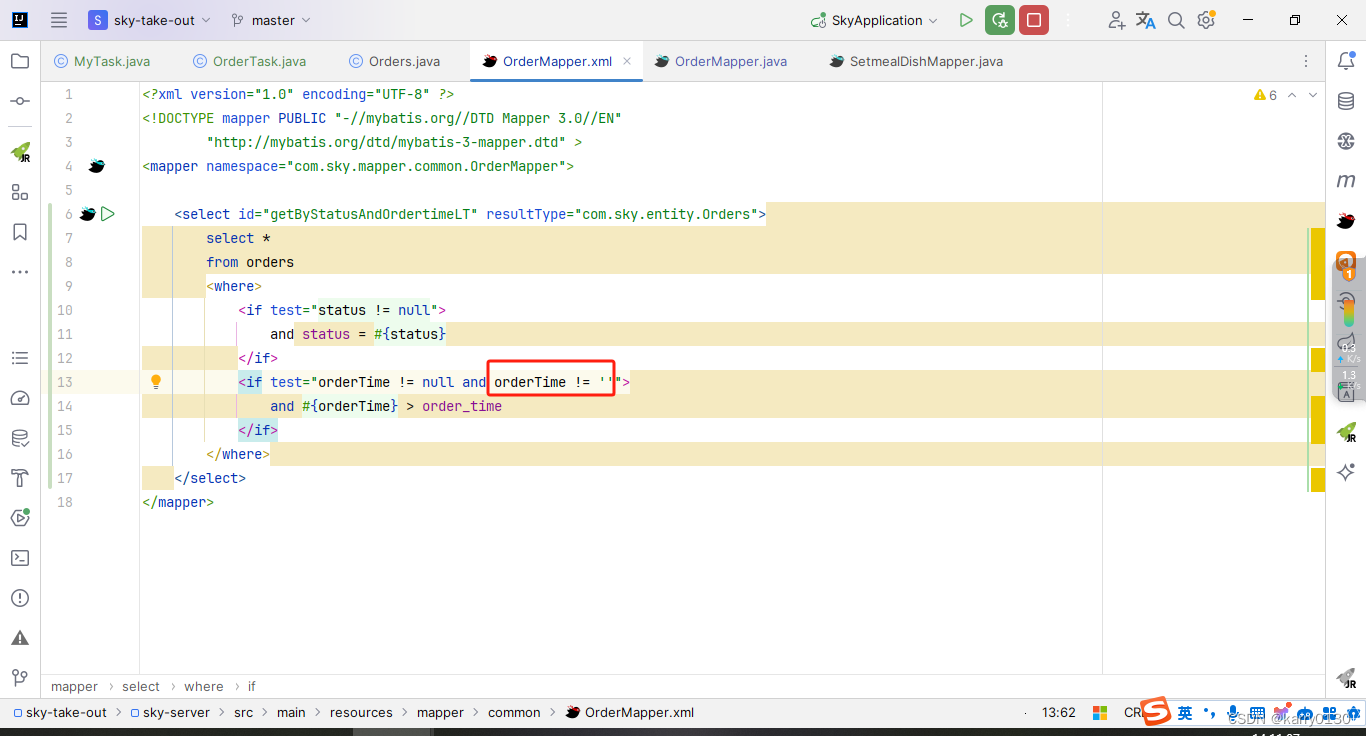Stop the running application with red square
This screenshot has width=1366, height=736.
[1035, 19]
